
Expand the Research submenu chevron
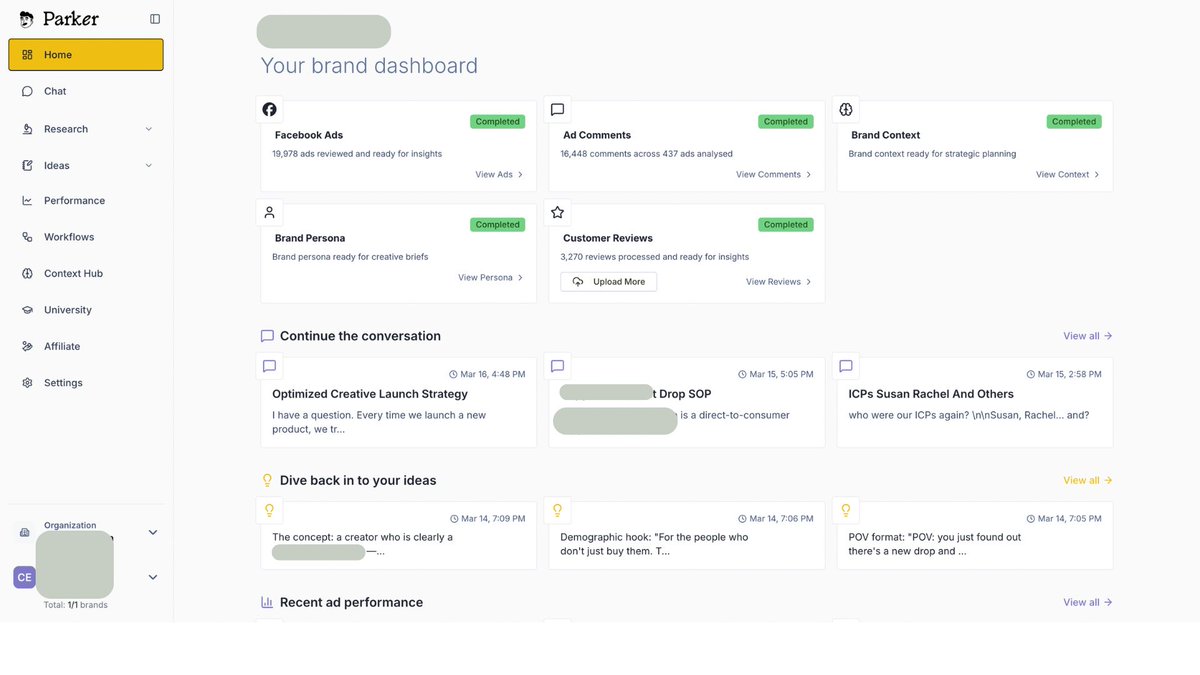[149, 129]
